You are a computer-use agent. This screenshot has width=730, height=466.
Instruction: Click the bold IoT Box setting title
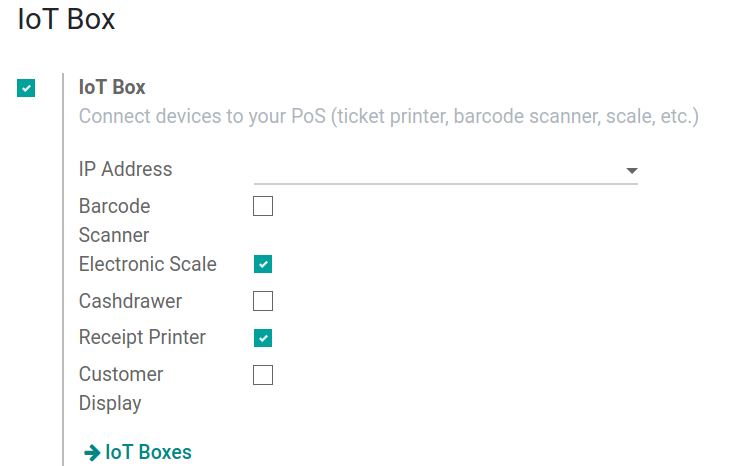click(x=112, y=87)
